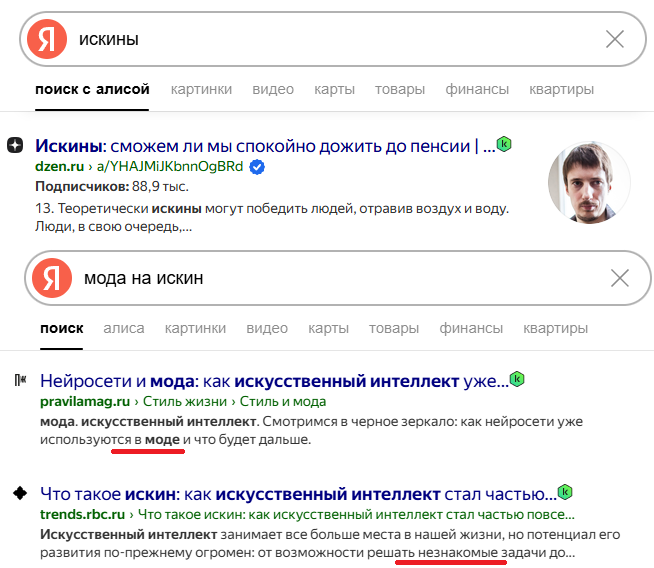Click green Kaspersky badge on Искины result

(504, 144)
